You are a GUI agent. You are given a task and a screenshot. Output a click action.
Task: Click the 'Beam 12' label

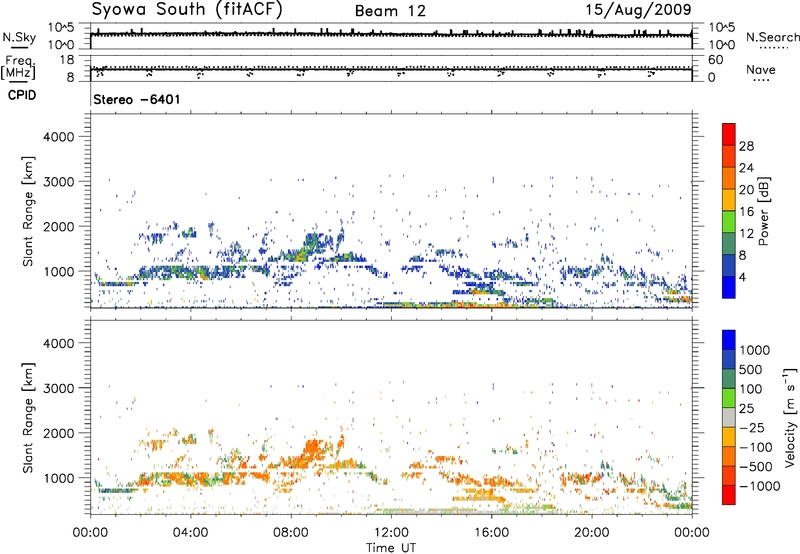click(x=390, y=11)
